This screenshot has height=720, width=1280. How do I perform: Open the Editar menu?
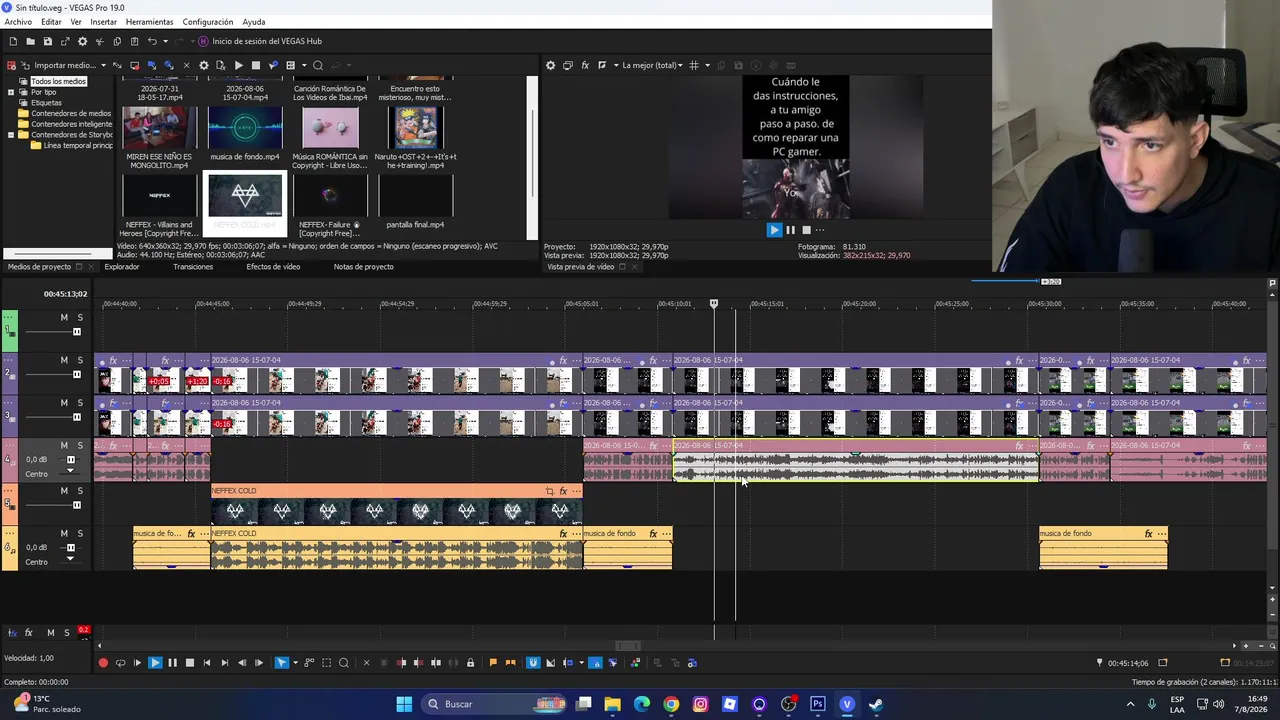(x=51, y=22)
